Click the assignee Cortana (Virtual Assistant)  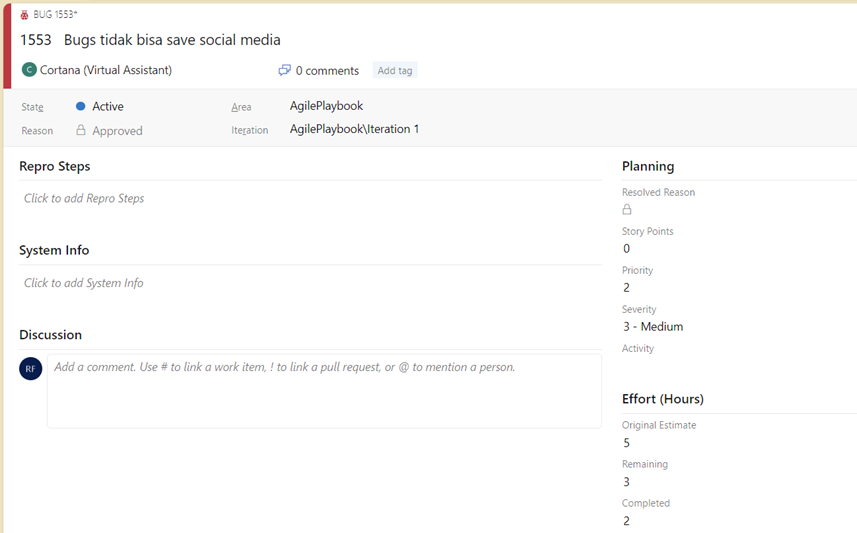pos(105,70)
